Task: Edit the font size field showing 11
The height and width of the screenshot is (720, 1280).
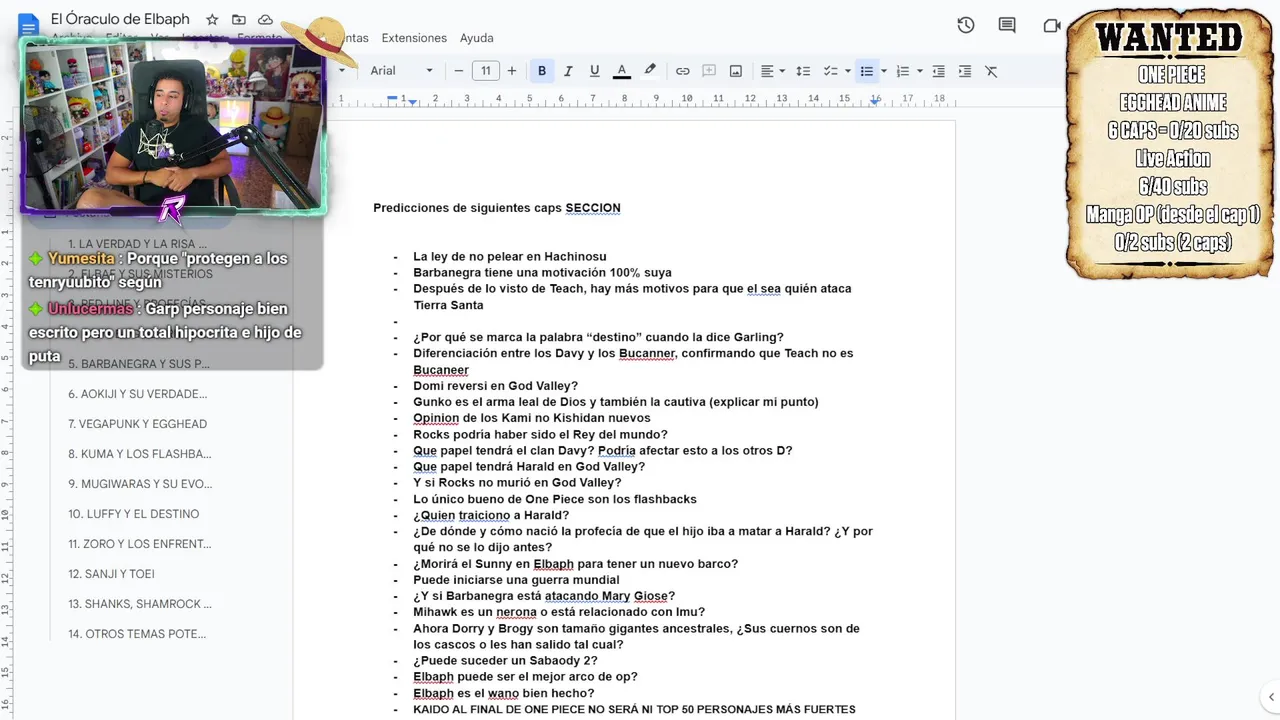Action: (x=485, y=71)
